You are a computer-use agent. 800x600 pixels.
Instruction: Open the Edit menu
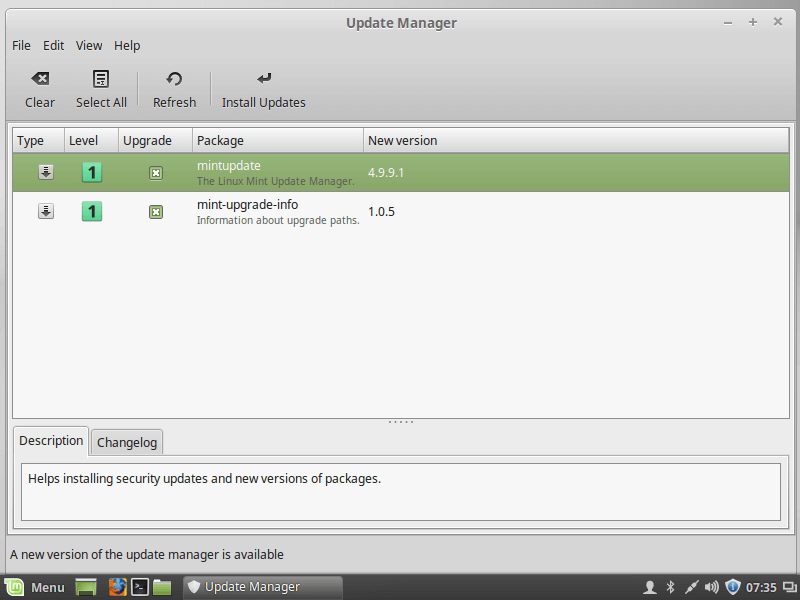coord(54,45)
